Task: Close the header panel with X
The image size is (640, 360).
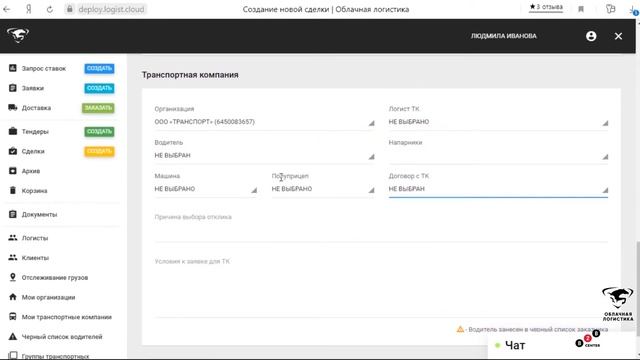Action: (618, 36)
